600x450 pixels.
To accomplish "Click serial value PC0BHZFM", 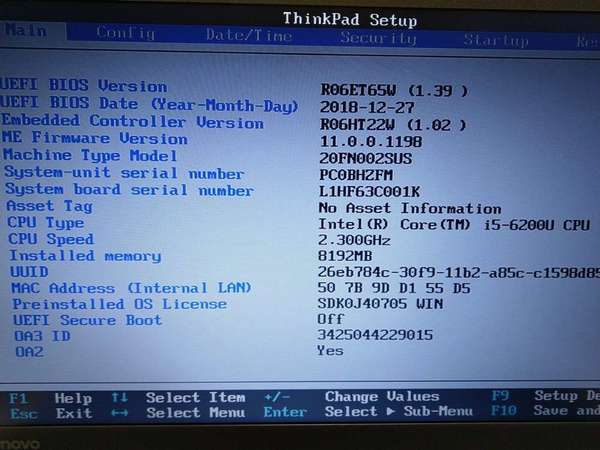I will coord(356,175).
